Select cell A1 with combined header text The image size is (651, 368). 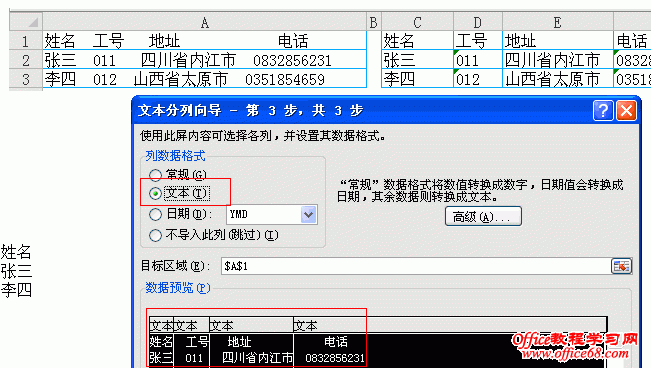point(205,41)
